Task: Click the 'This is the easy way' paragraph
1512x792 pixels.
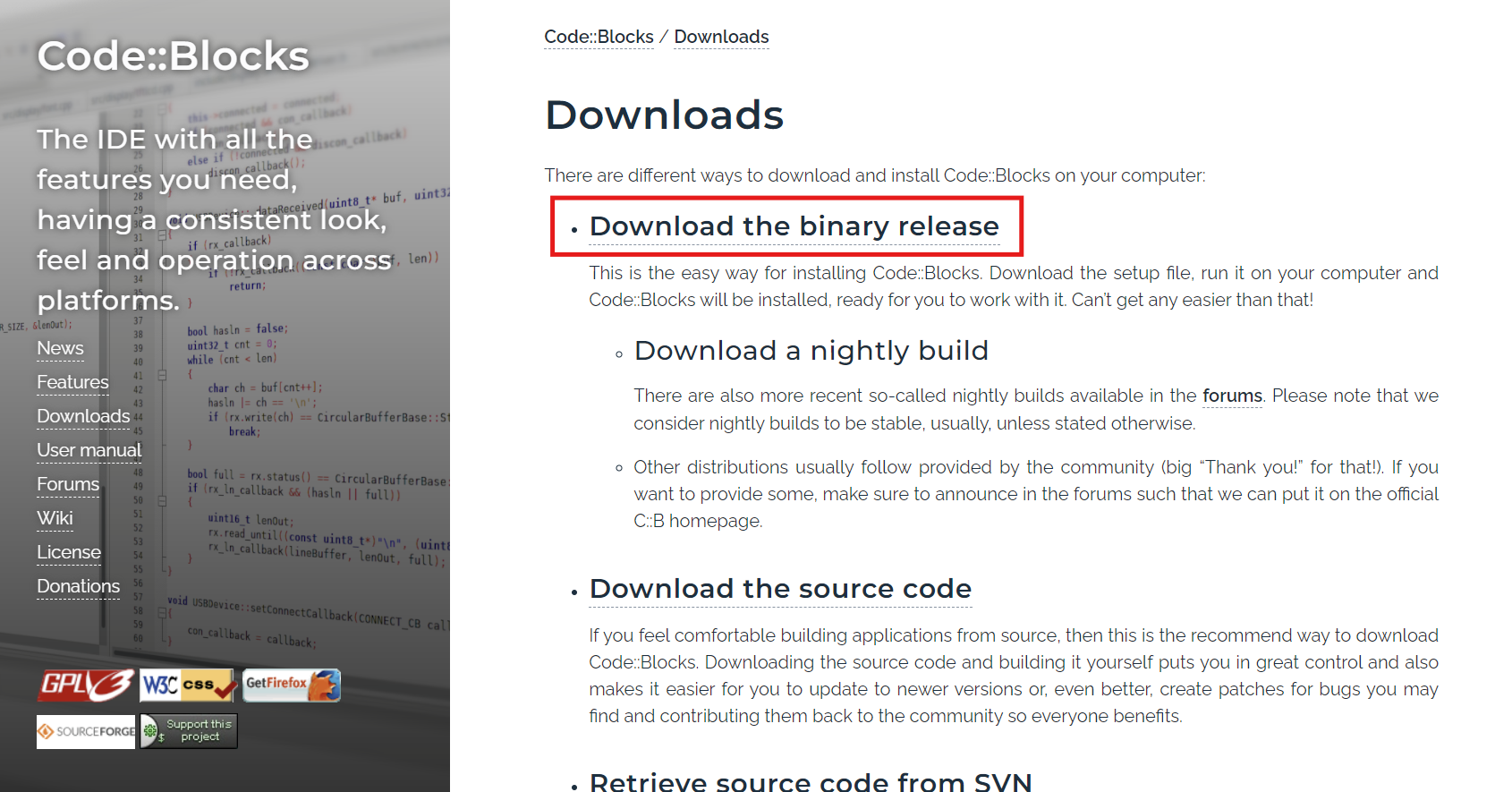Action: point(1014,286)
